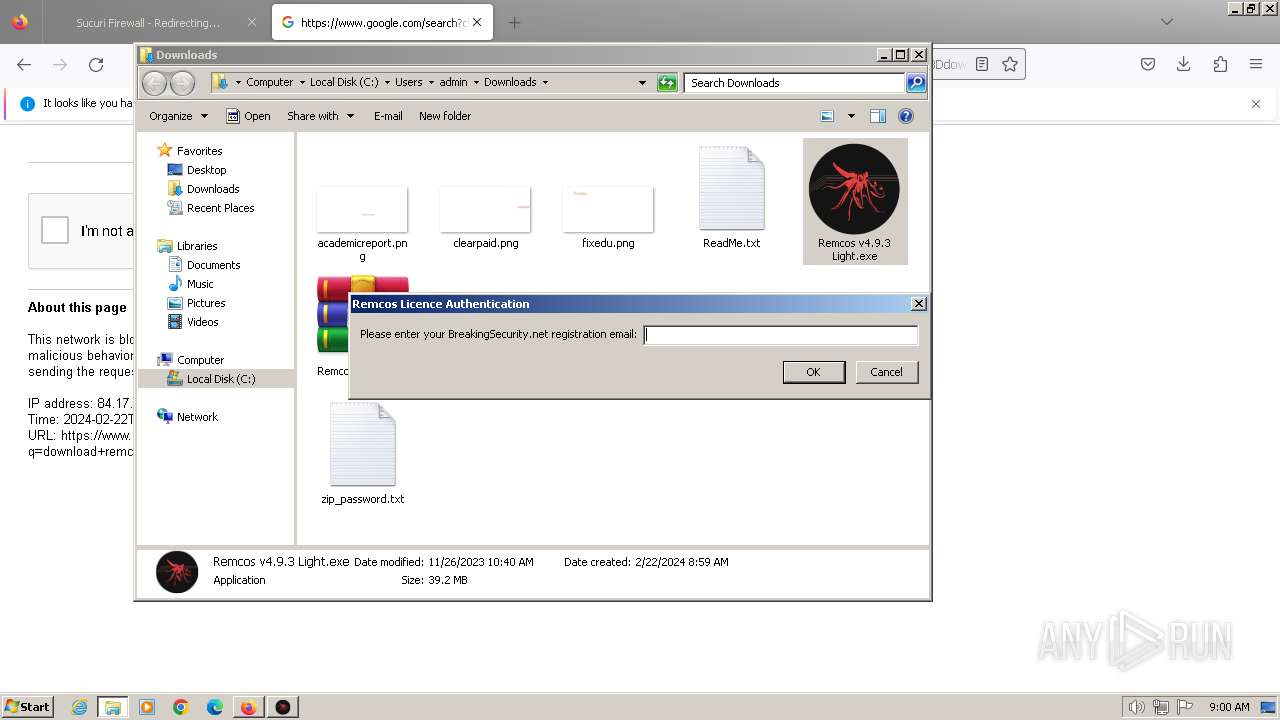The image size is (1280, 720).
Task: Open the list all tabs dropdown
Action: (x=1167, y=22)
